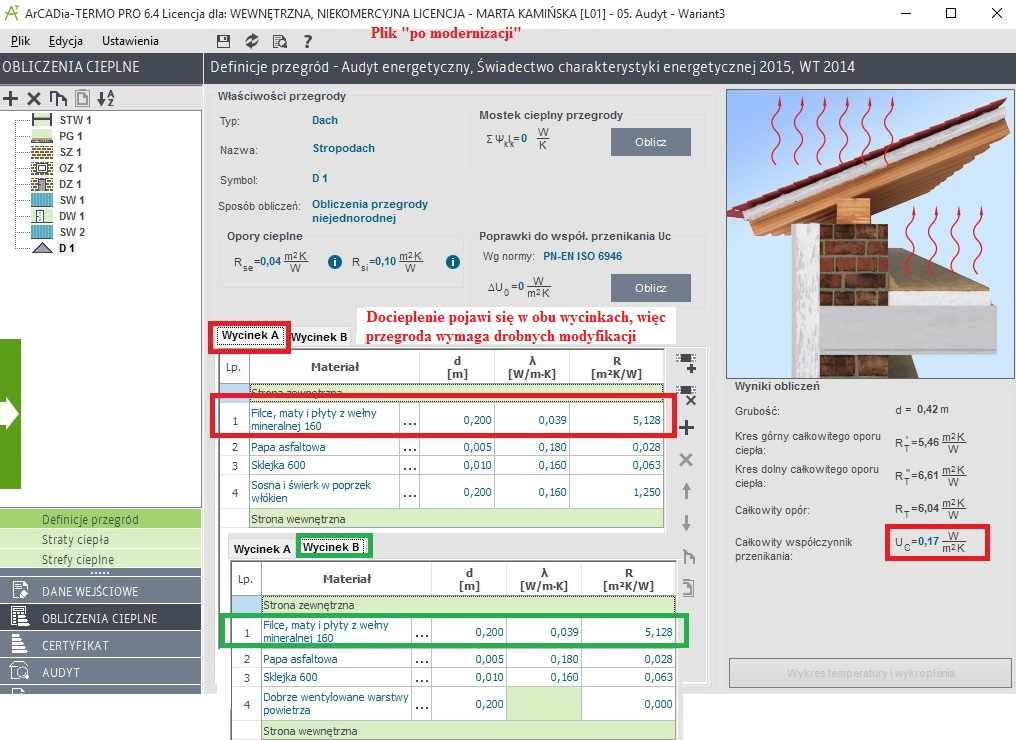
Task: Select the SW 2 partition in tree
Action: pos(72,232)
